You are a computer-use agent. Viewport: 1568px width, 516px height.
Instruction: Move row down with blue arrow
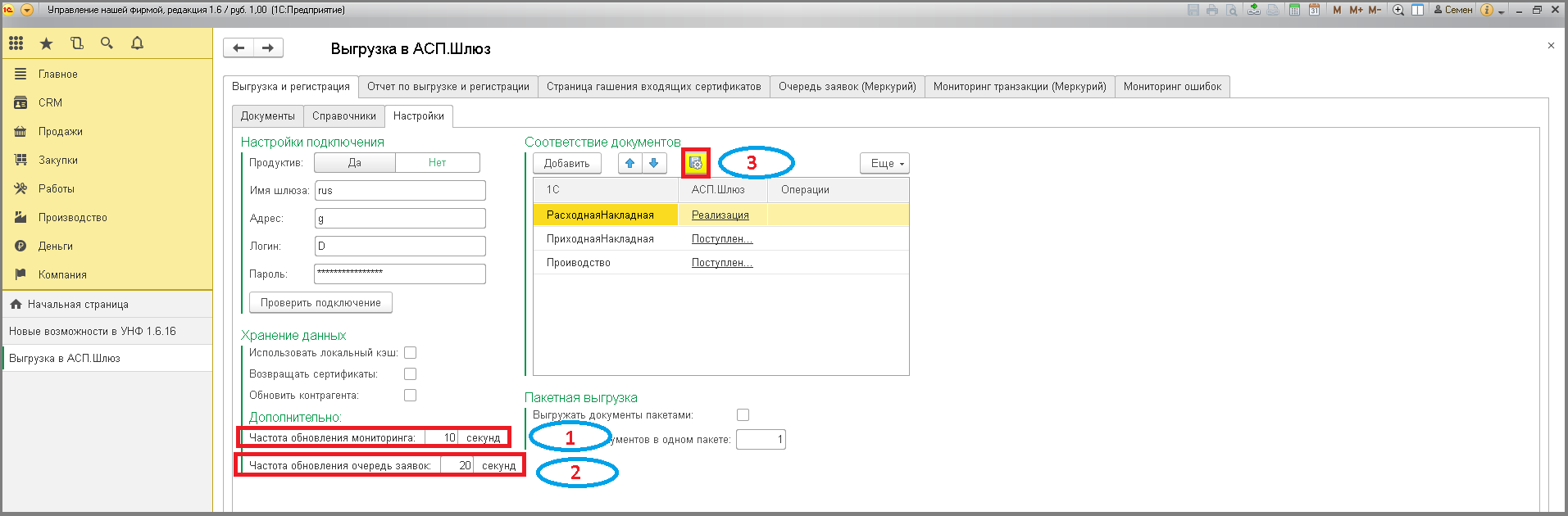tap(653, 163)
